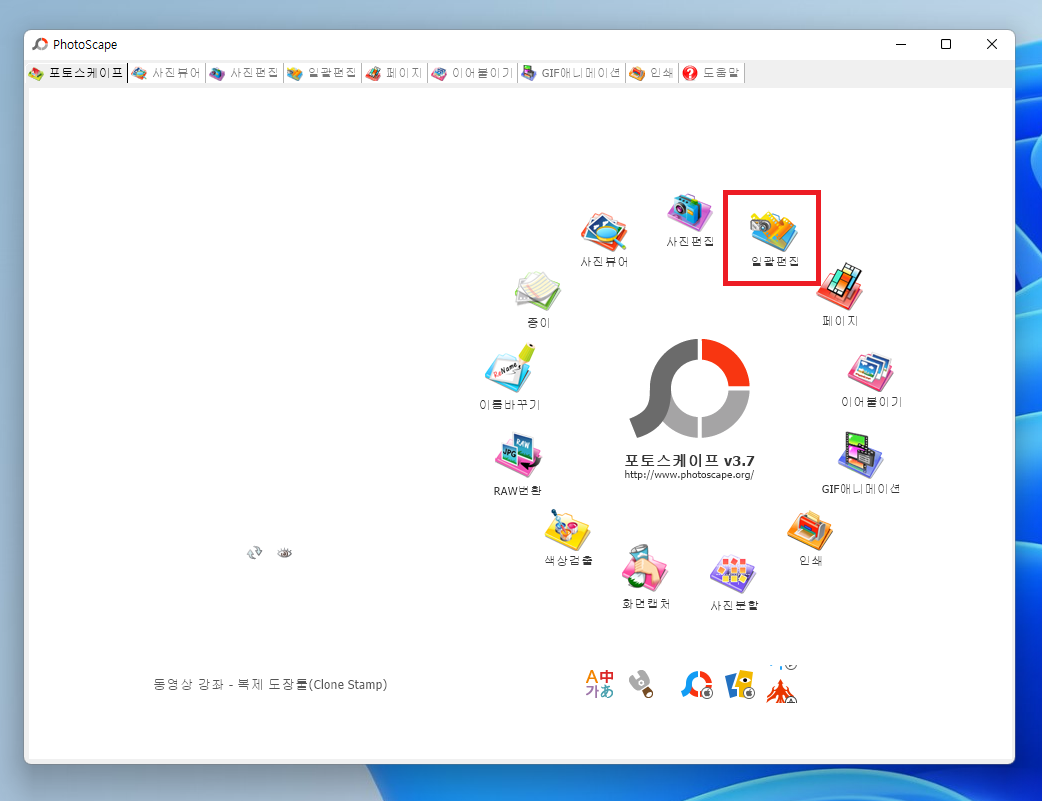This screenshot has height=801, width=1042.
Task: Open the 사진분할 icon
Action: coord(733,574)
